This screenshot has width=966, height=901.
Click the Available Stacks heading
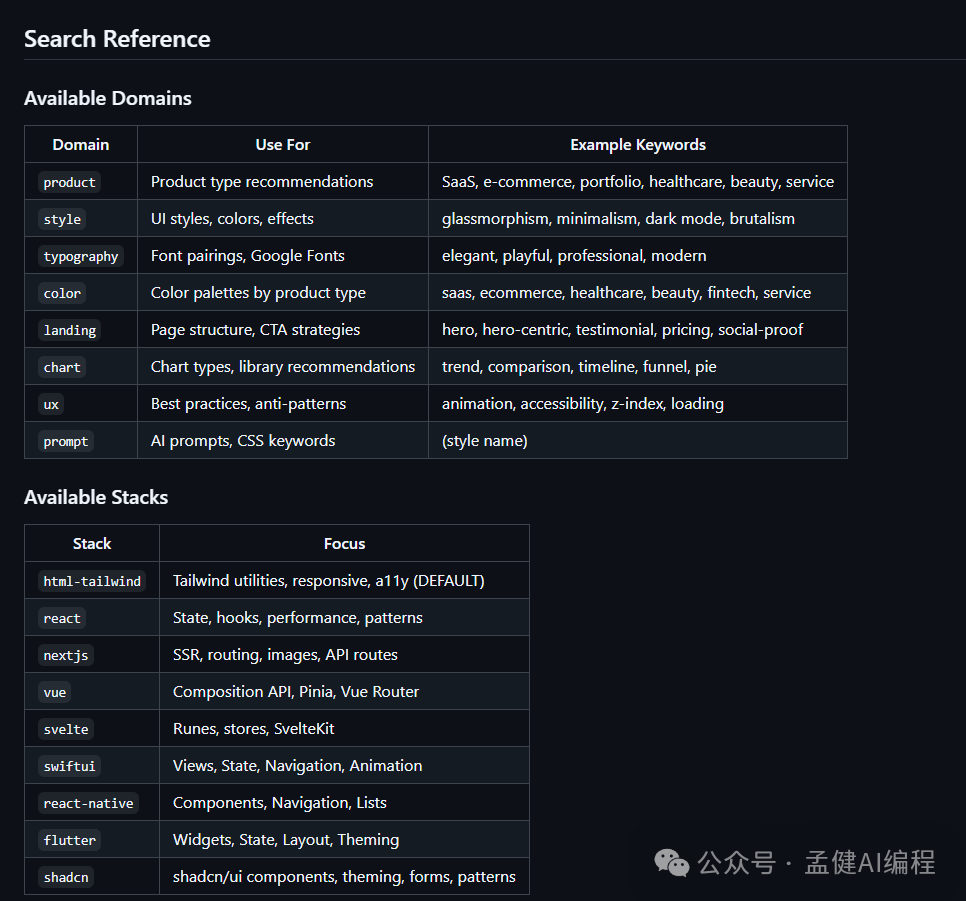click(x=96, y=497)
